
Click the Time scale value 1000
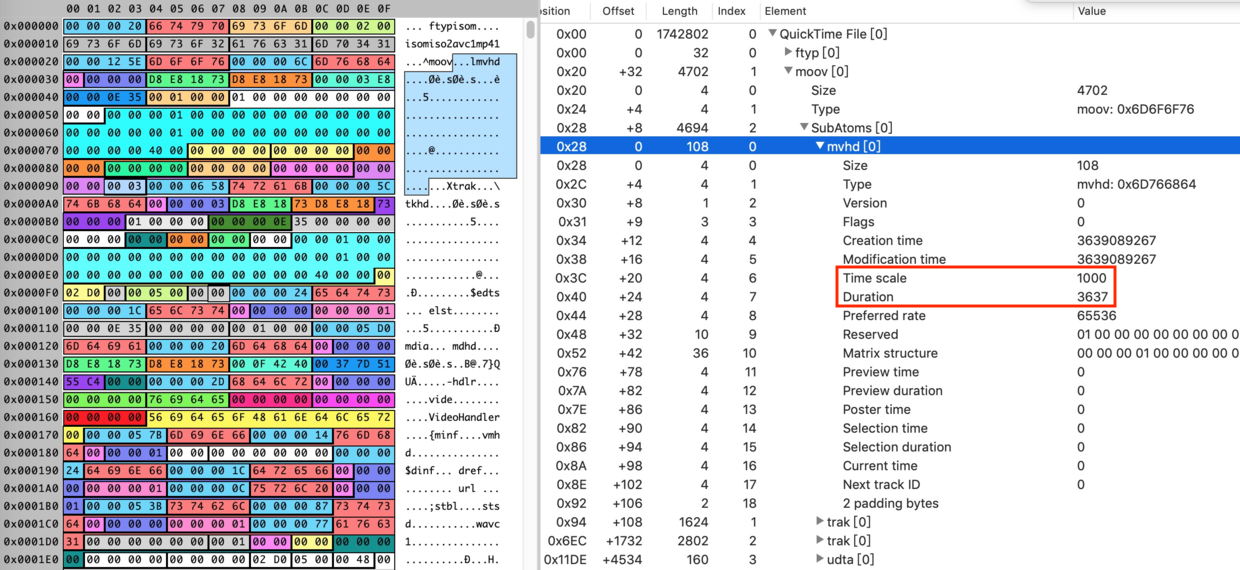[x=1091, y=278]
